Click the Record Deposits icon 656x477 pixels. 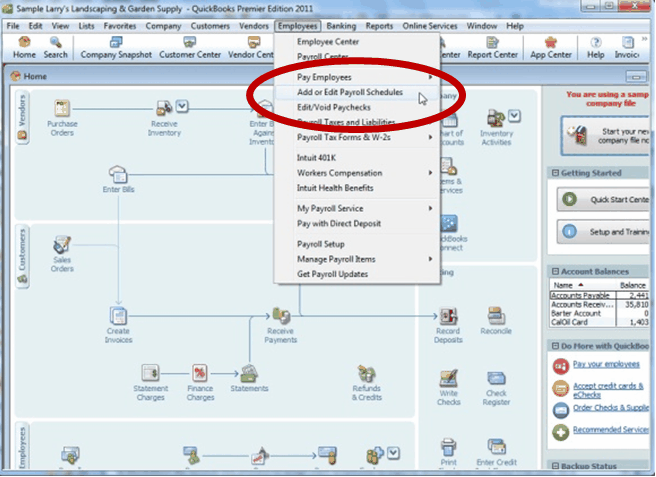click(449, 318)
